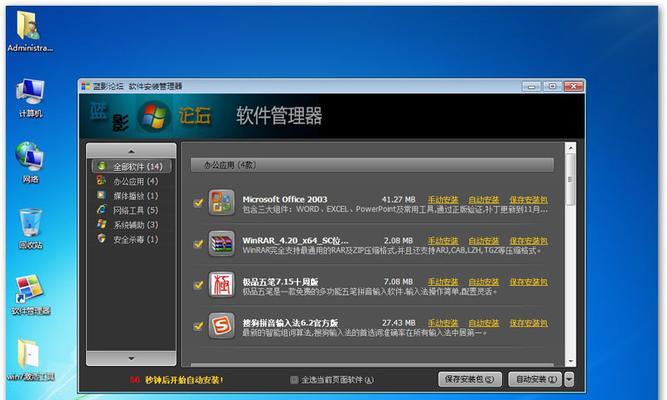Click the 搜狗拼音输入法6.2官方版 title text
The height and width of the screenshot is (400, 667).
(290, 323)
